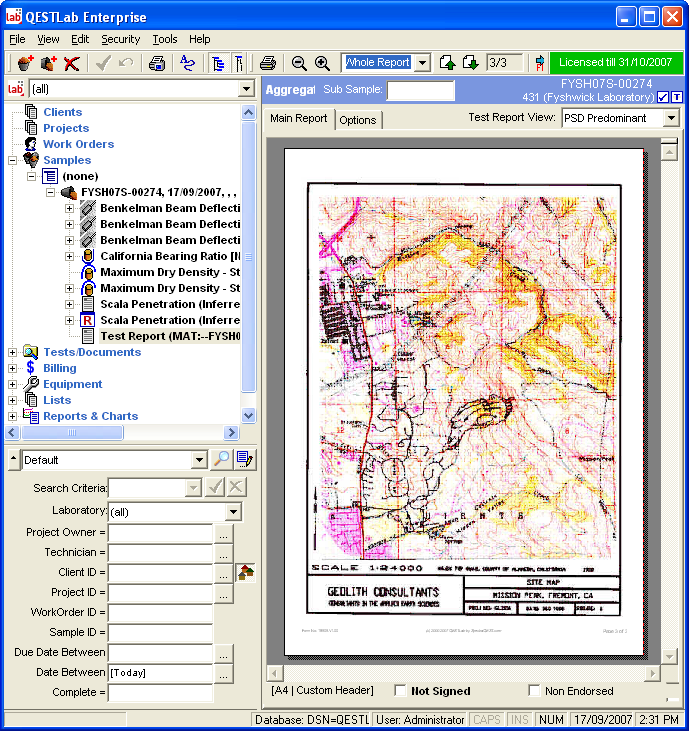Open the Whole Report zoom dropdown
Screen dimensions: 689x731
pyautogui.click(x=422, y=63)
